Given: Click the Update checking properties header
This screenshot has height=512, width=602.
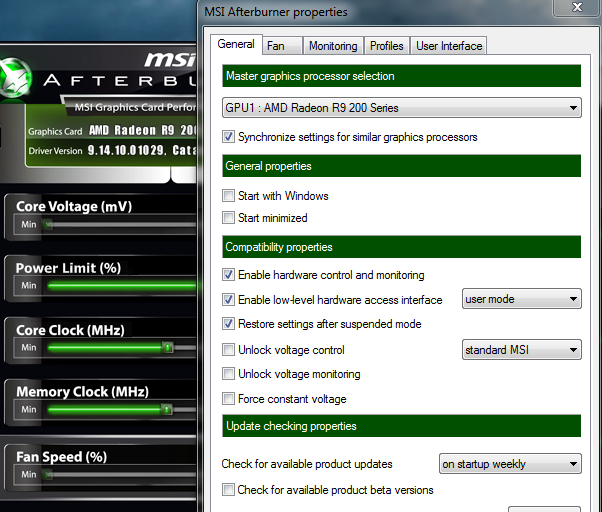Looking at the screenshot, I should tap(402, 426).
